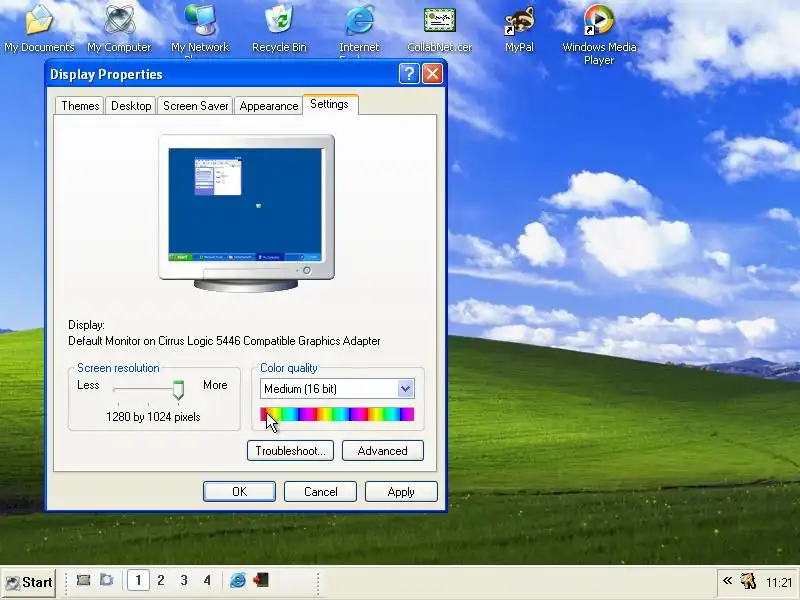
Task: Click the MyPal shortcut icon
Action: point(519,28)
